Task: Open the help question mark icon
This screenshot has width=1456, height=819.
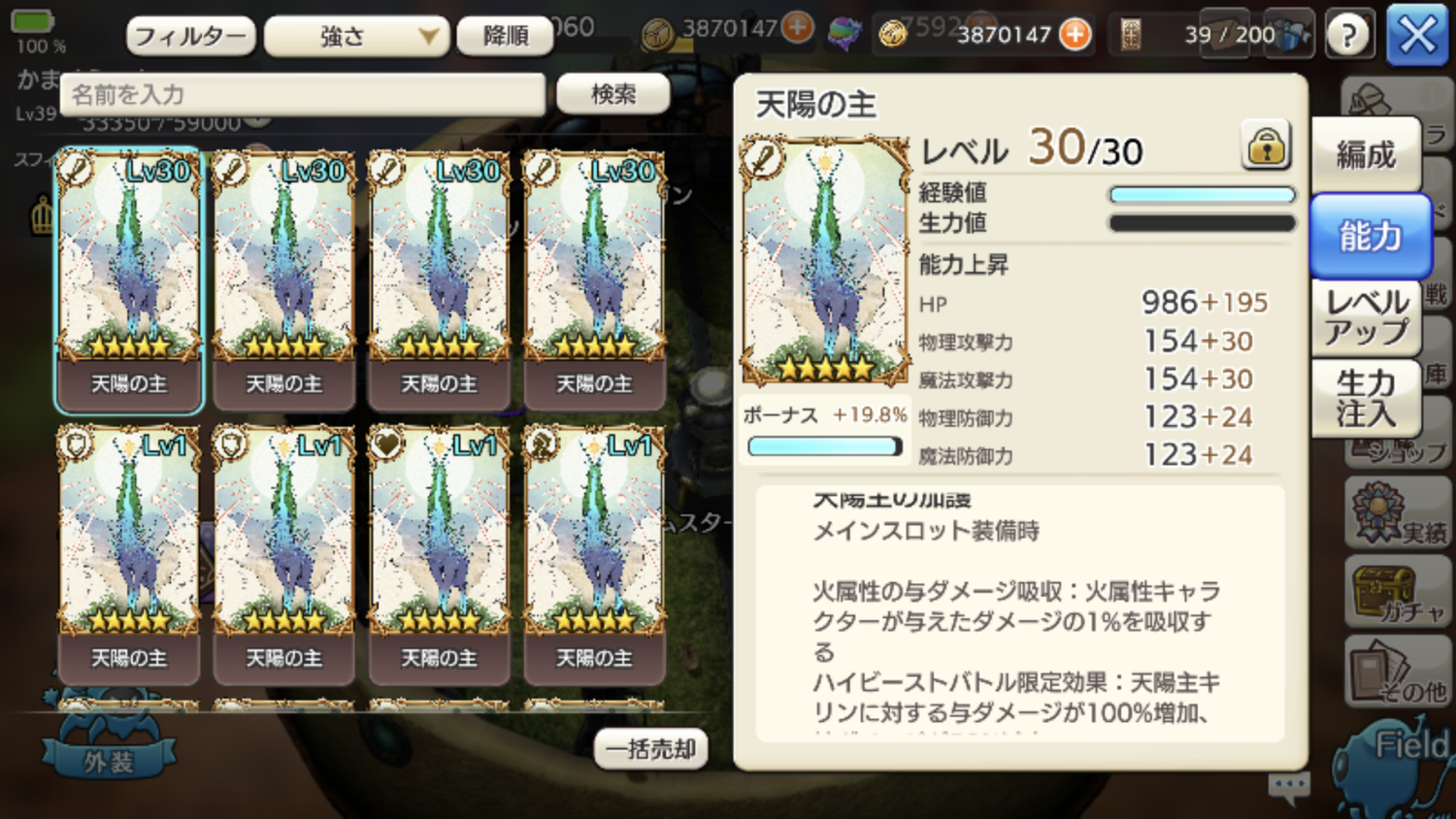Action: pos(1349,35)
